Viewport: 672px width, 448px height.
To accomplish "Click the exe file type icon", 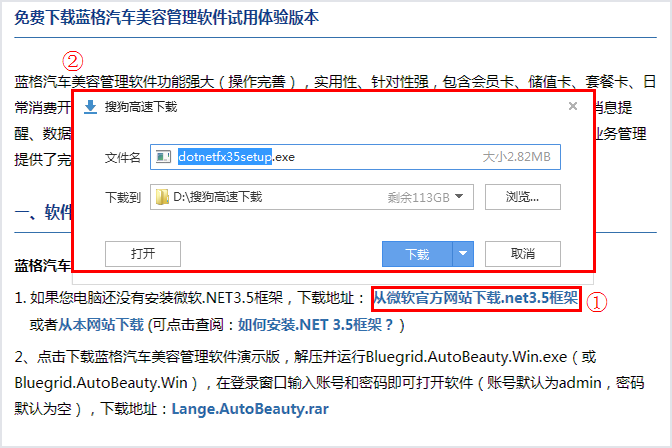I will coord(164,157).
